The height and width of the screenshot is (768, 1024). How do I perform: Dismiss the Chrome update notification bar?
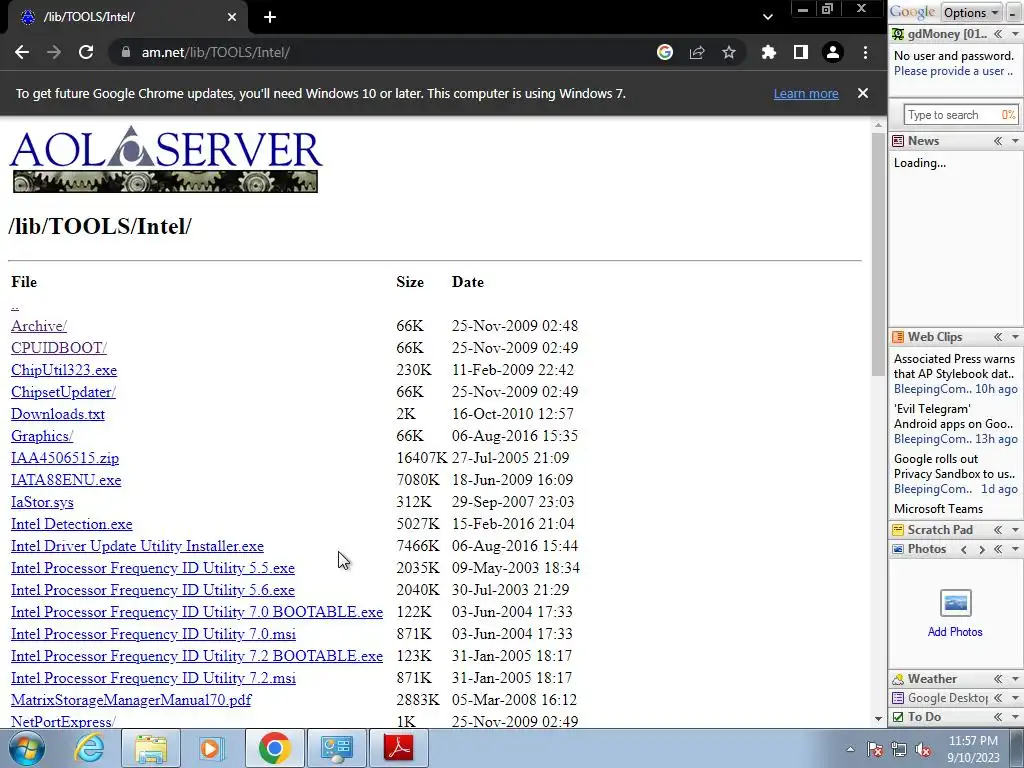click(863, 93)
